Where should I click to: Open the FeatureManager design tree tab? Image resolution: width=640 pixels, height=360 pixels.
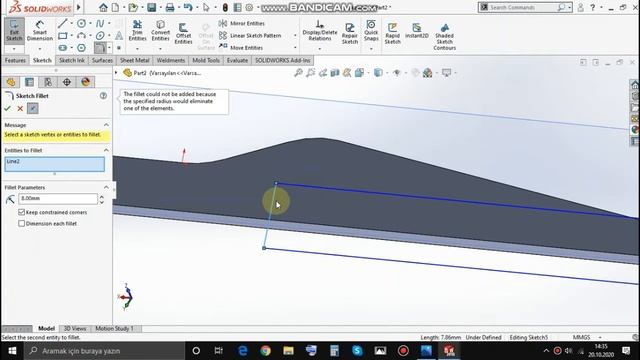coord(11,82)
